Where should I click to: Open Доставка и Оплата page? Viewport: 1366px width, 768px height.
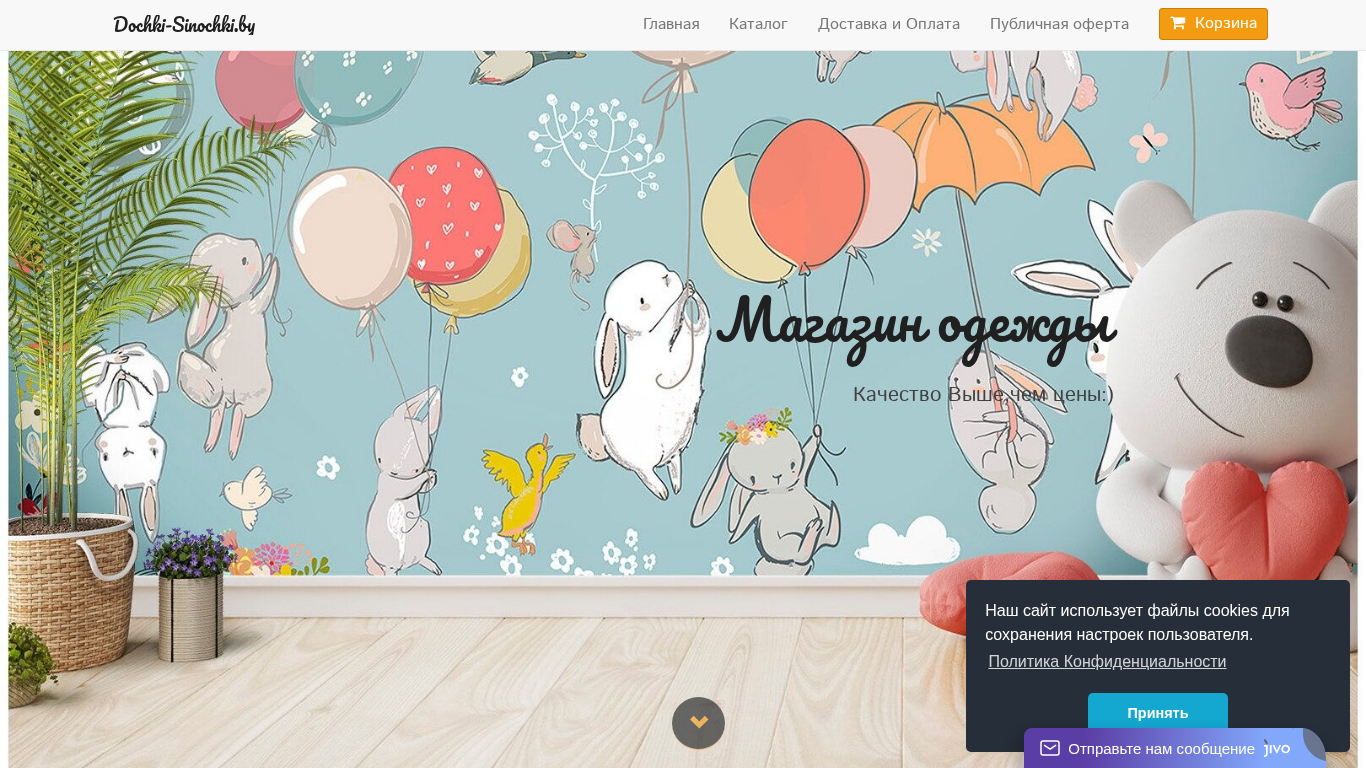coord(888,24)
